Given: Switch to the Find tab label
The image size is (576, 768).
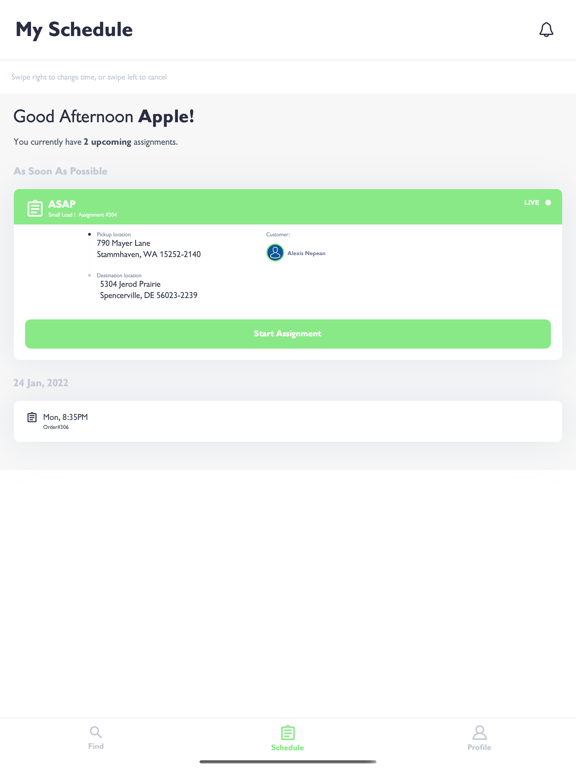Looking at the screenshot, I should point(96,746).
